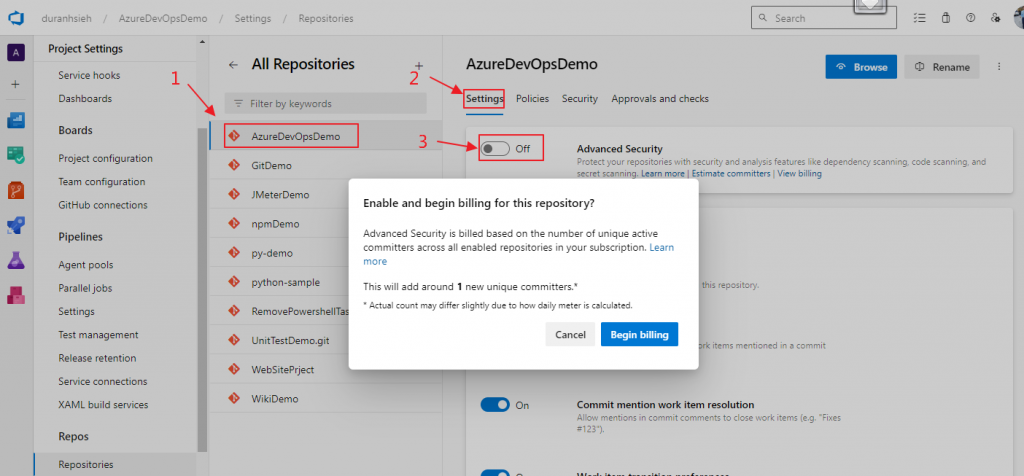The image size is (1024, 476).
Task: Open the work items checklist icon in header
Action: point(920,18)
